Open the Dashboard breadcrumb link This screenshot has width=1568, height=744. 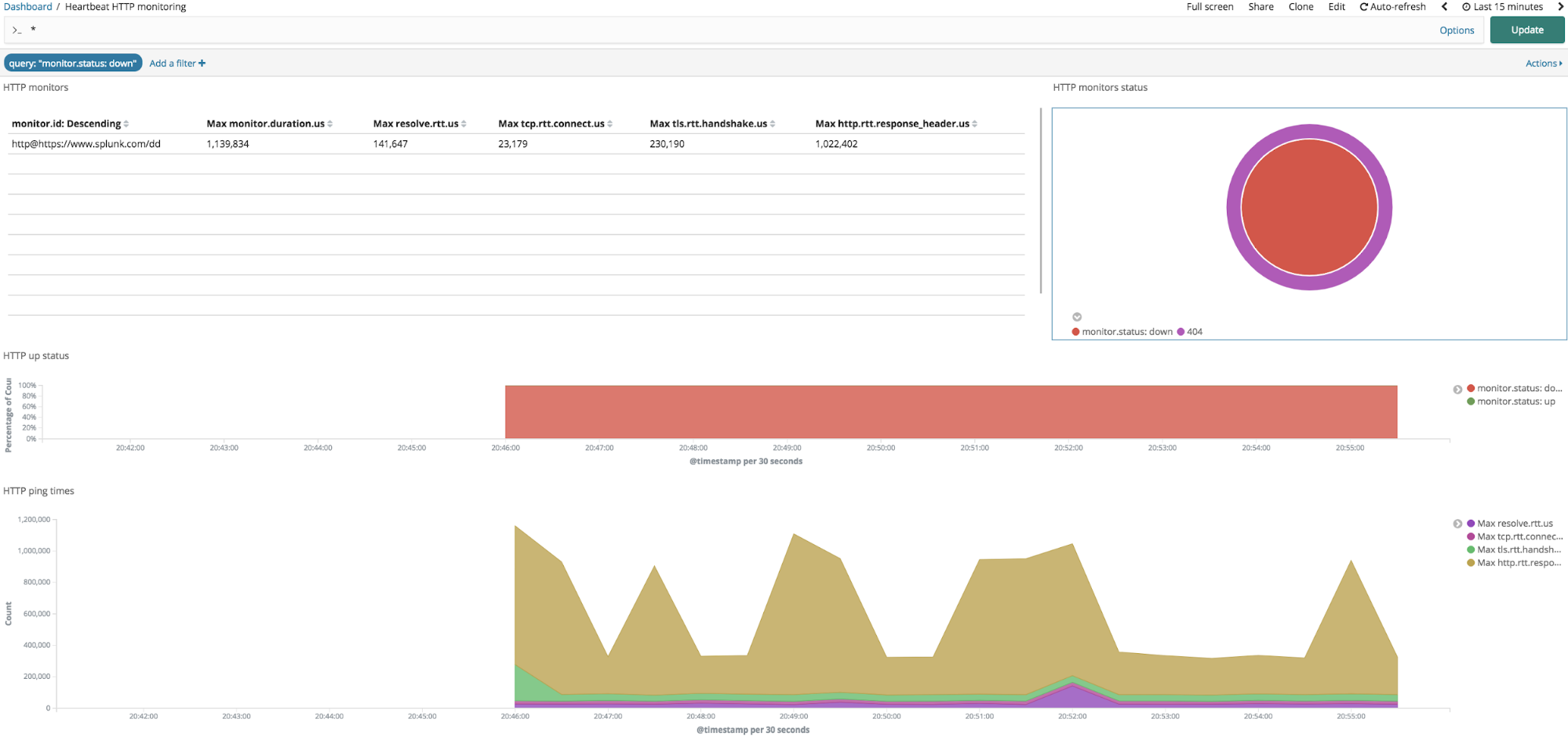coord(27,6)
